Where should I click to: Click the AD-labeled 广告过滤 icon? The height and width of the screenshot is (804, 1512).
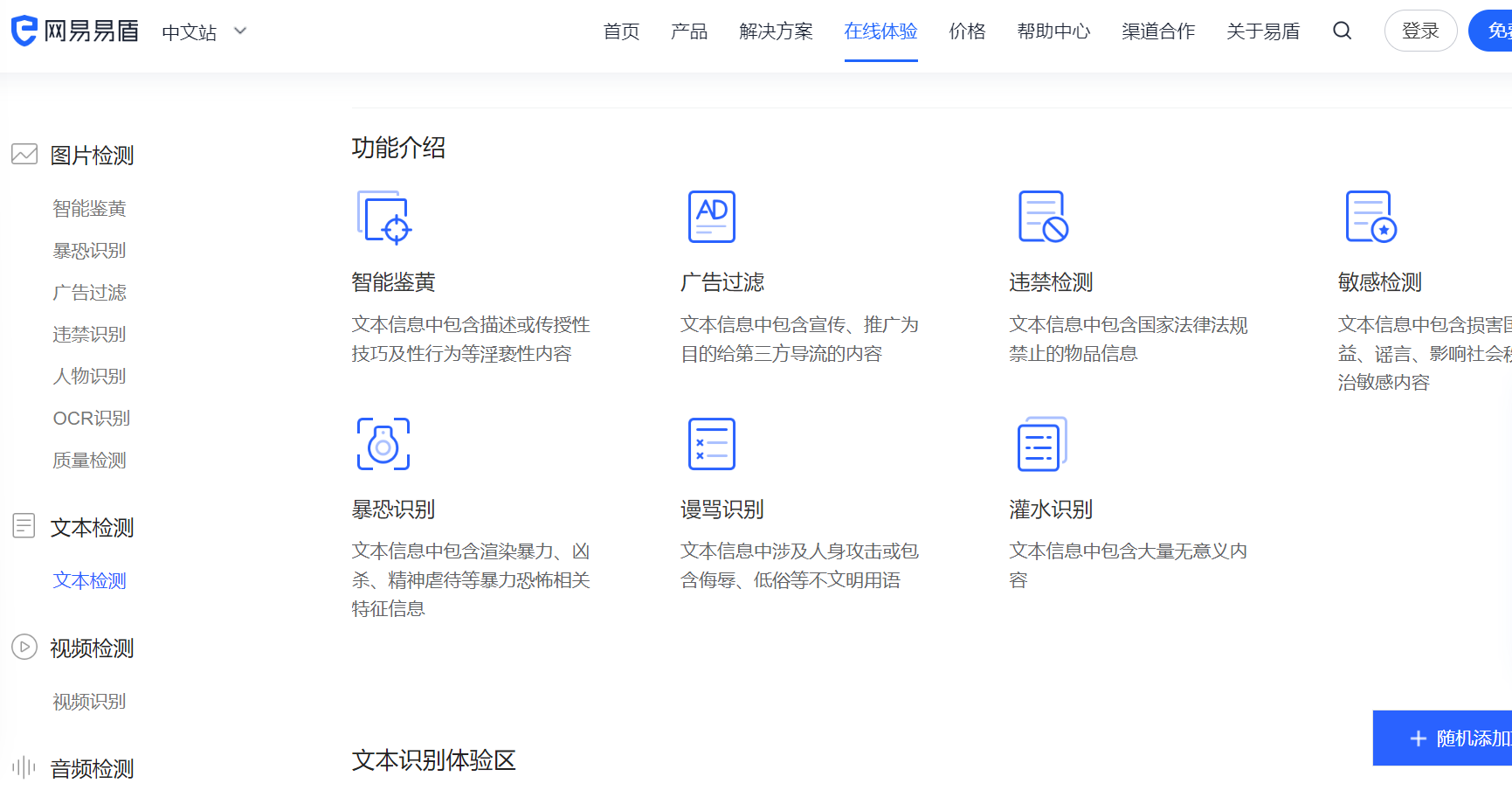click(711, 216)
